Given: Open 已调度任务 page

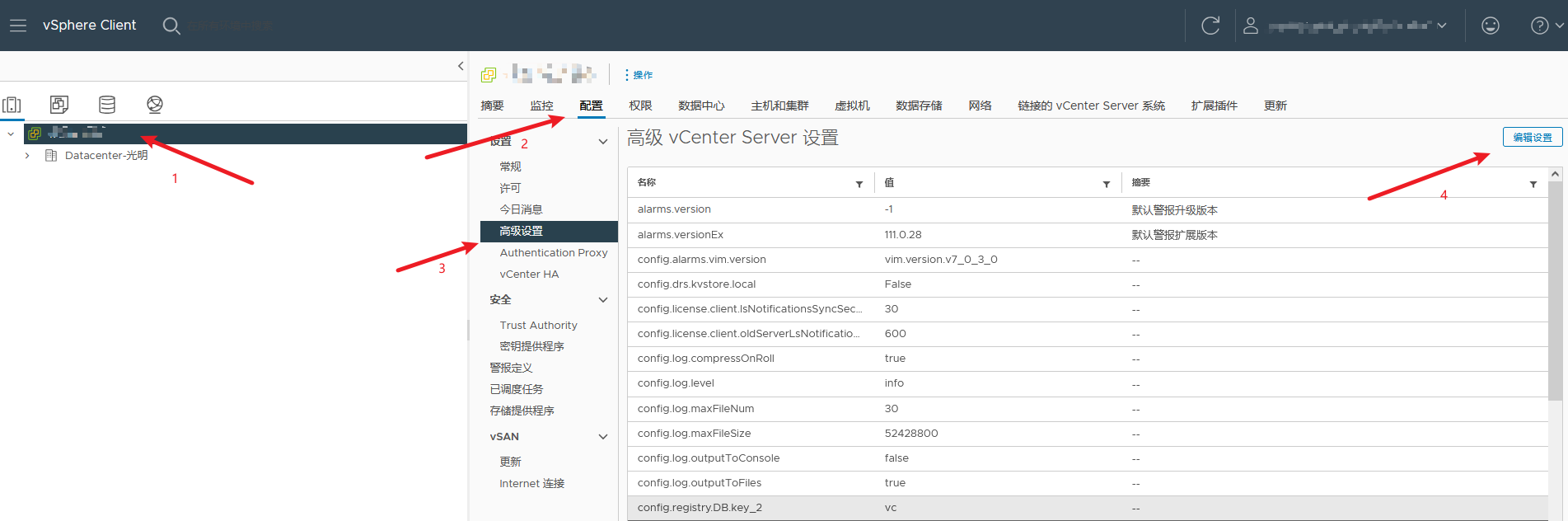Looking at the screenshot, I should (517, 390).
